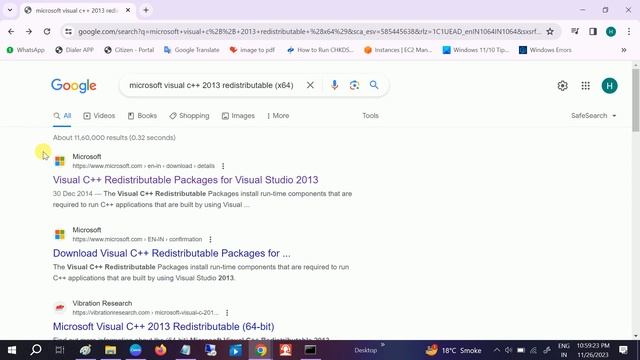
Task: Open the Google account avatar H
Action: (609, 86)
